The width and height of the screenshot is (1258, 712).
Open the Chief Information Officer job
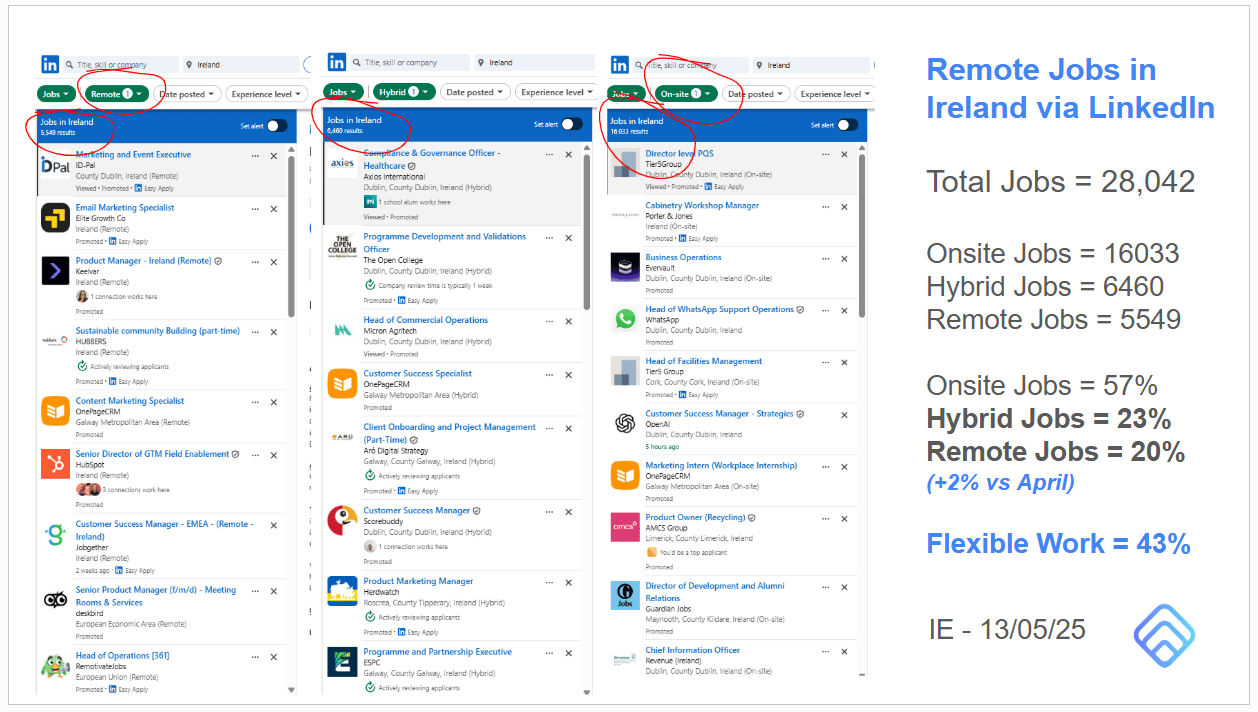pyautogui.click(x=693, y=650)
